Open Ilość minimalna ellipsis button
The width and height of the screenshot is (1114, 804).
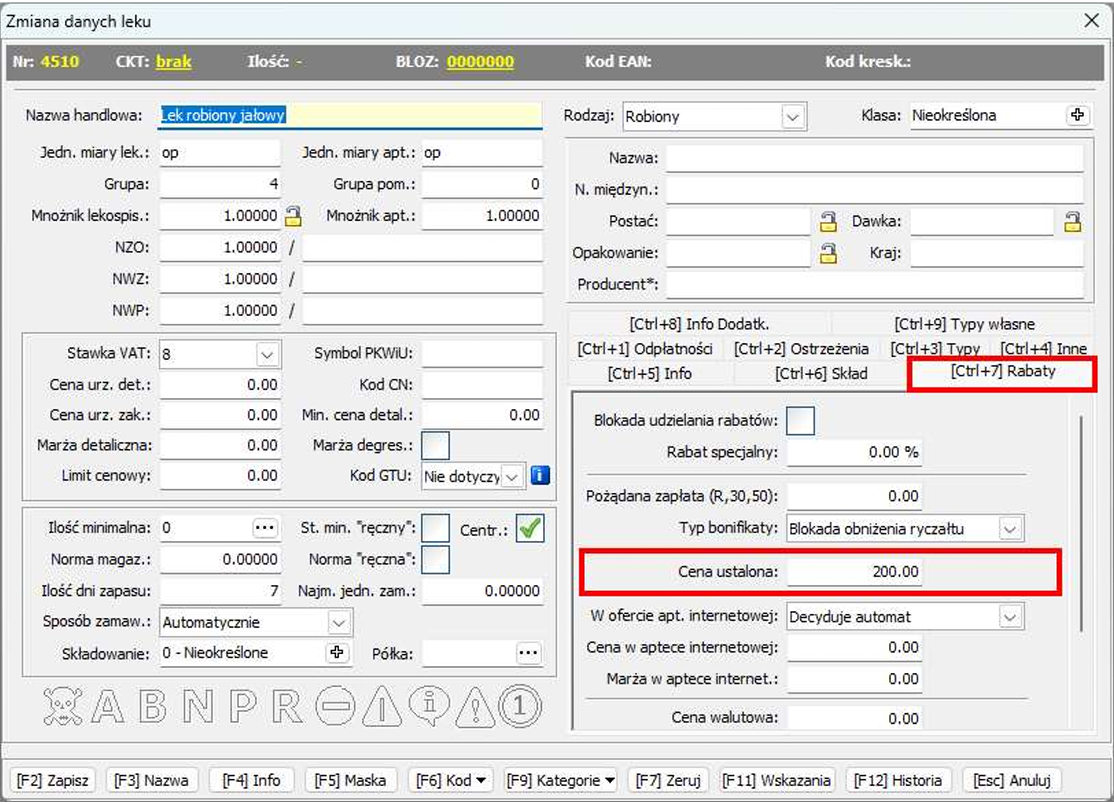pos(264,528)
